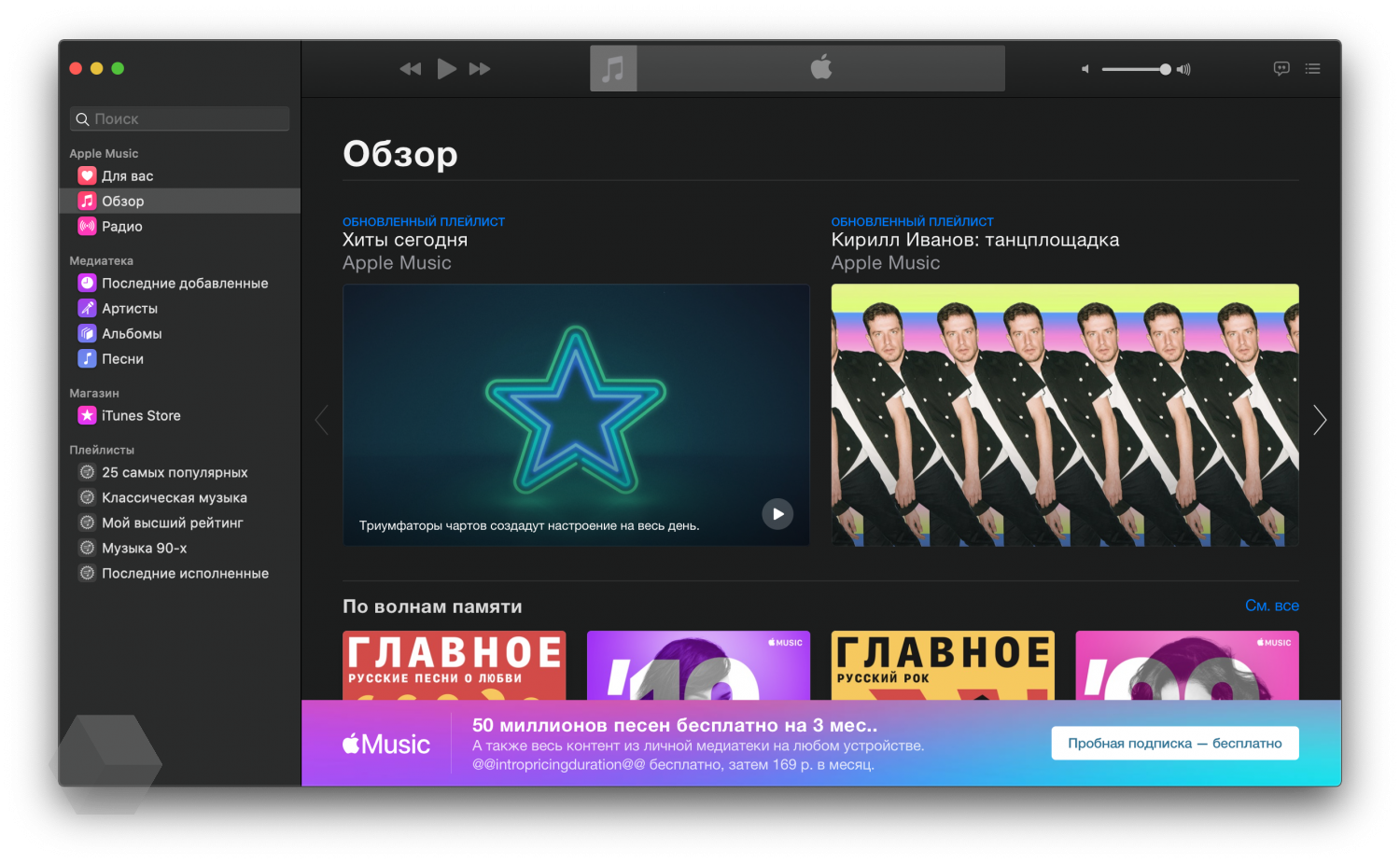The height and width of the screenshot is (864, 1400).
Task: Start playback with the Play button
Action: coord(447,68)
